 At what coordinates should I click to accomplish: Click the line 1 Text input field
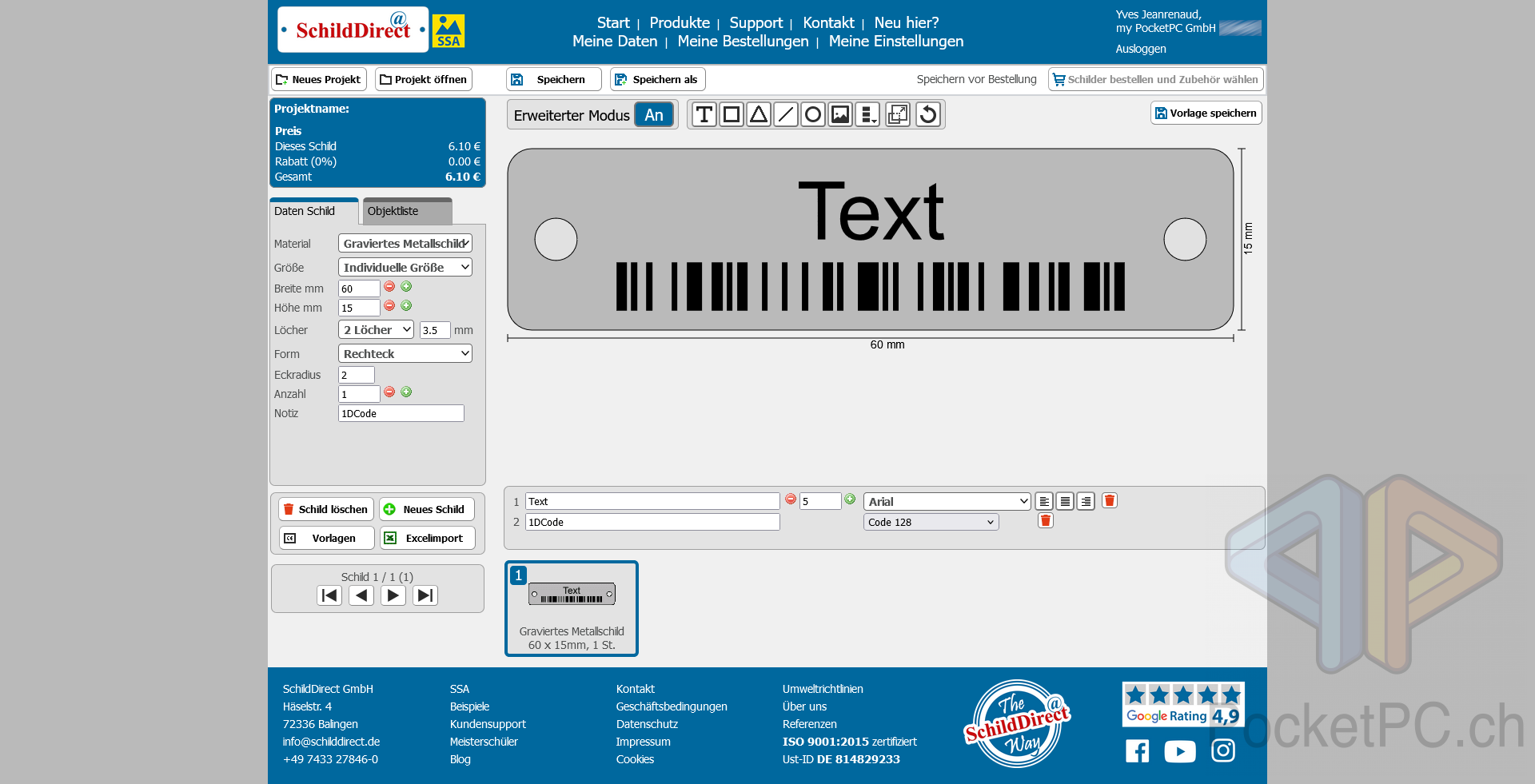tap(652, 501)
